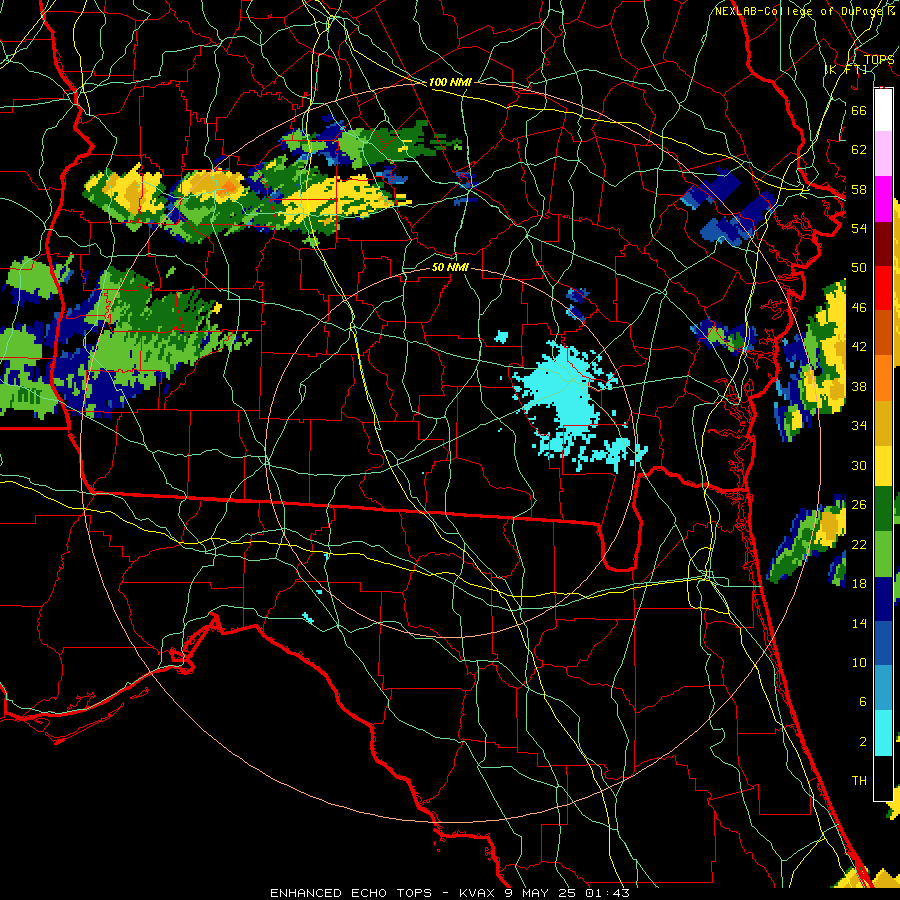Click the magenta swatch on the color scale

click(x=883, y=199)
